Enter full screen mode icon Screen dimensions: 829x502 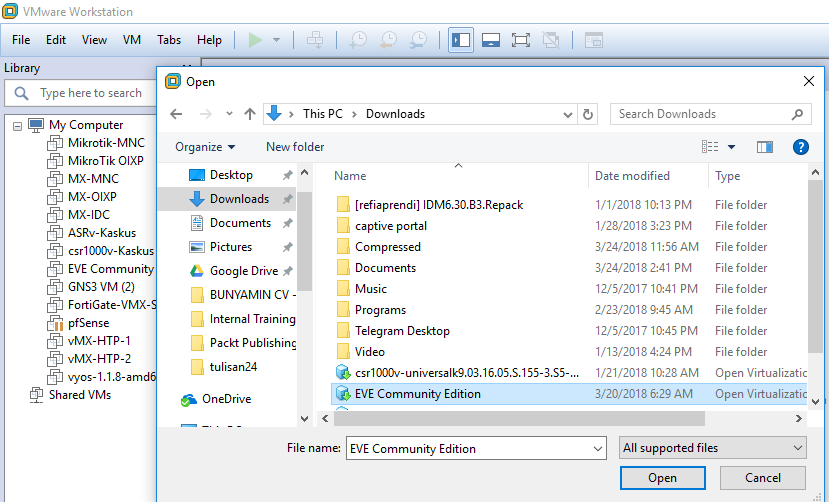pos(521,40)
